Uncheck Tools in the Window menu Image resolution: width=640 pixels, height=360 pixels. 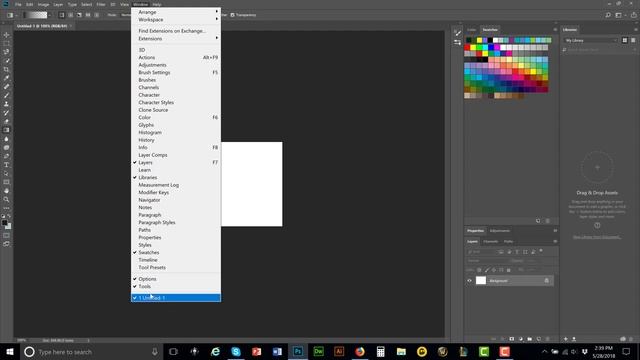click(x=176, y=287)
